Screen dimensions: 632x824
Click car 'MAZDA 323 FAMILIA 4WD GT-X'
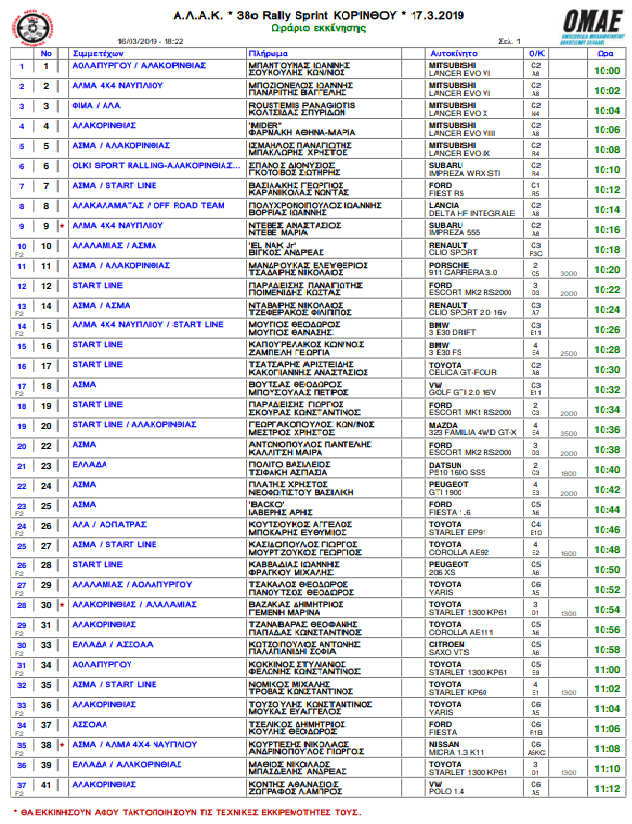[x=473, y=429]
